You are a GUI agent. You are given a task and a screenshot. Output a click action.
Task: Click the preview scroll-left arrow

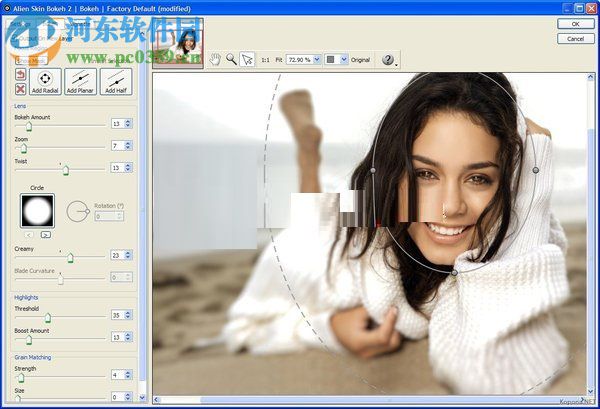click(x=157, y=400)
